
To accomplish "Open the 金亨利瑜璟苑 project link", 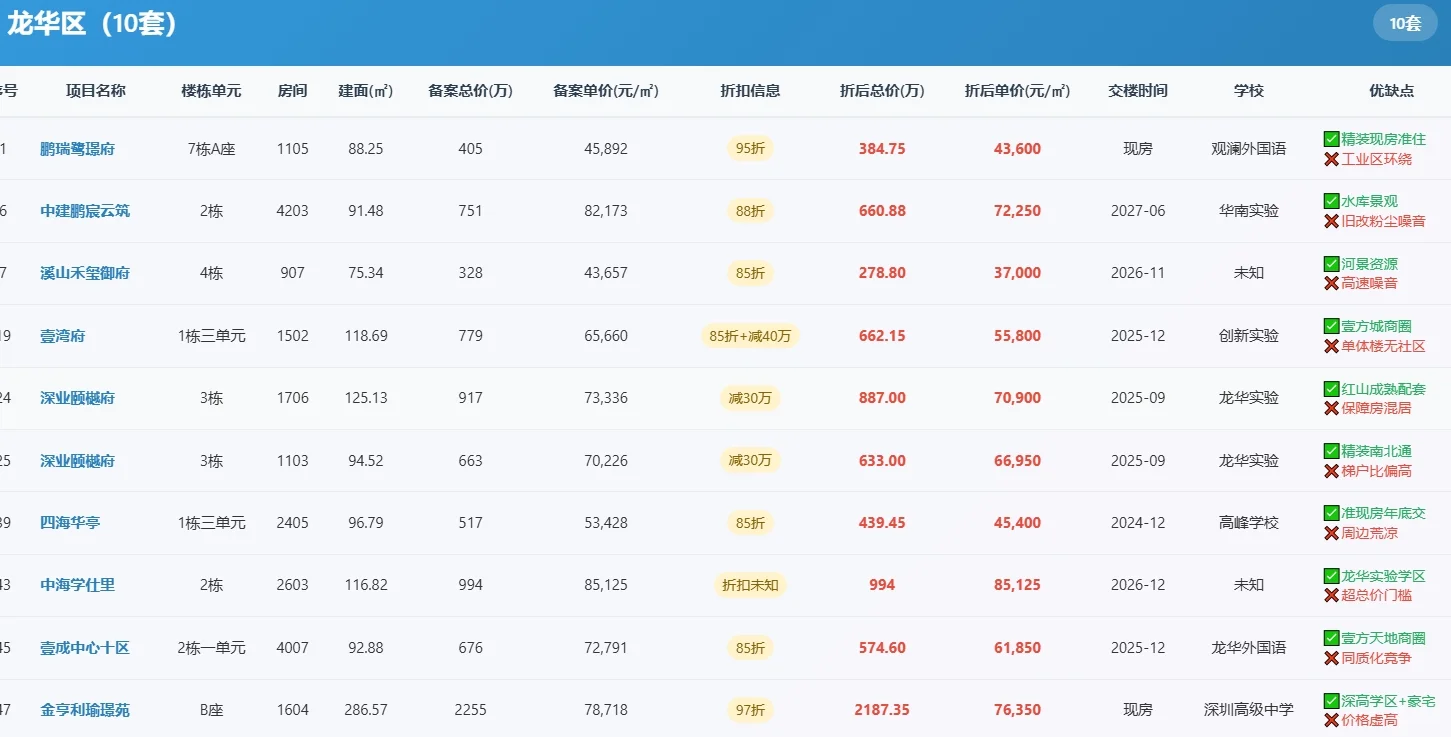I will [85, 710].
